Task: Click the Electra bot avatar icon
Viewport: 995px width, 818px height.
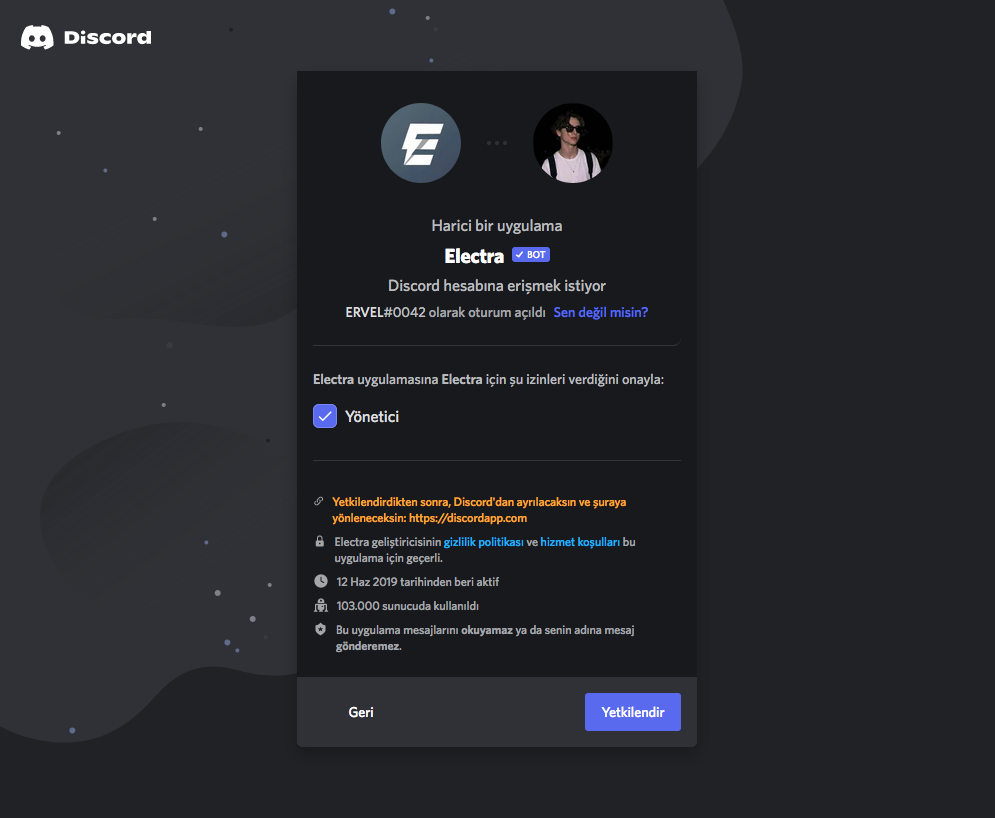Action: [421, 143]
